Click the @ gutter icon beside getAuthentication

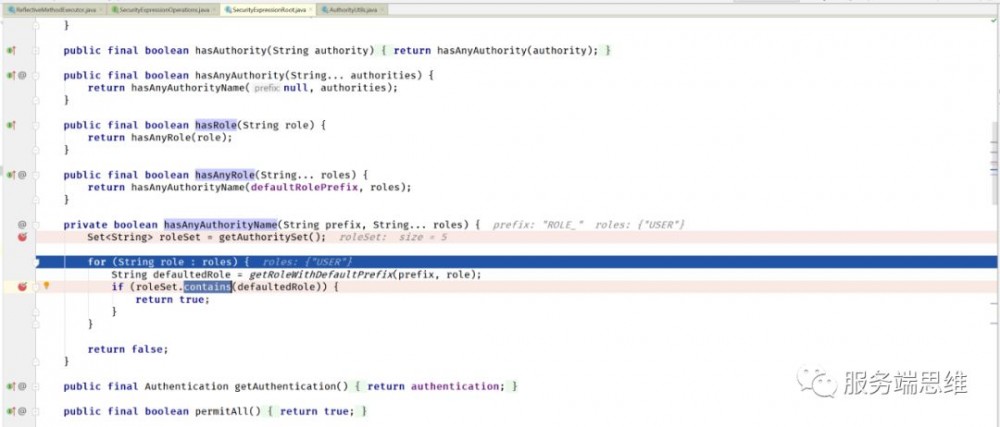(22, 386)
